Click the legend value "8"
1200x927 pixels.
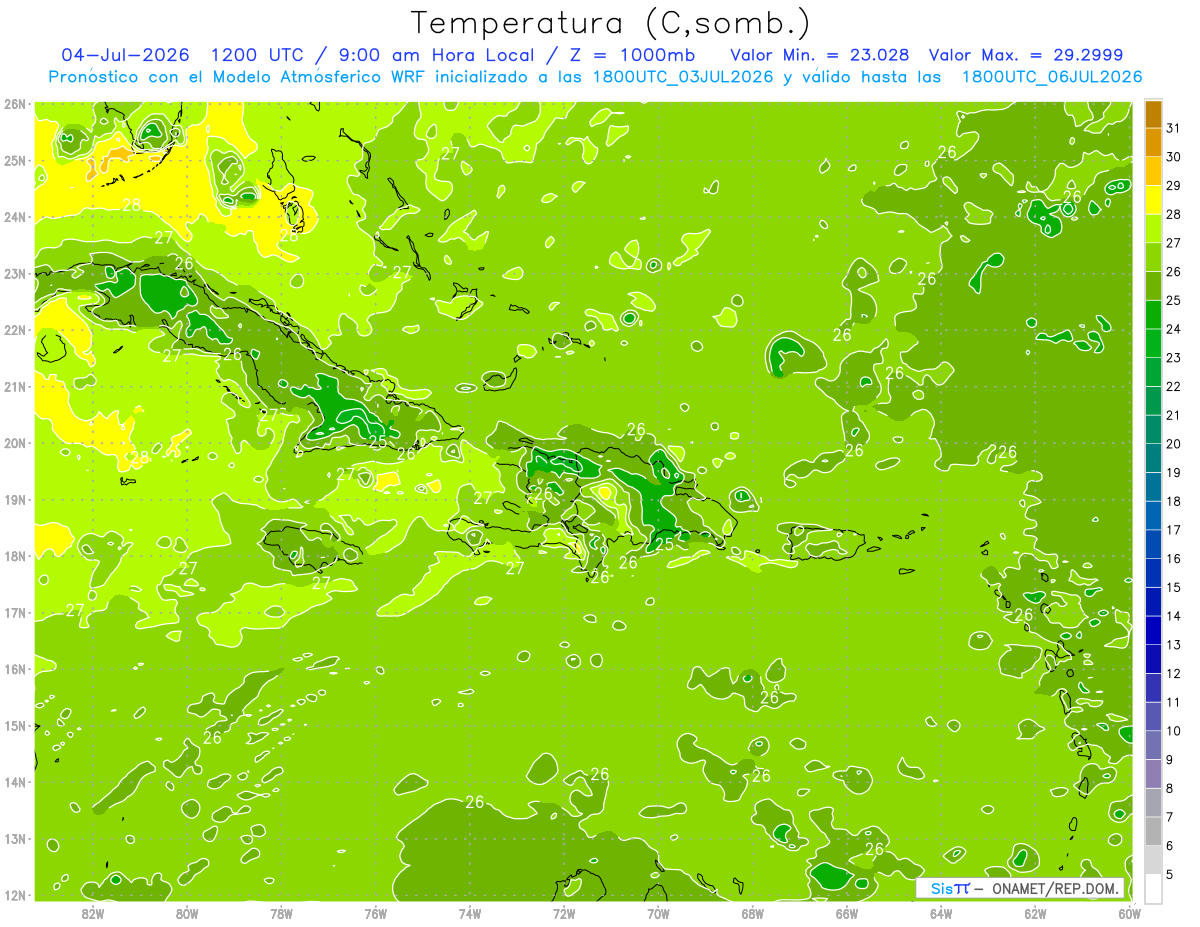pos(1171,788)
